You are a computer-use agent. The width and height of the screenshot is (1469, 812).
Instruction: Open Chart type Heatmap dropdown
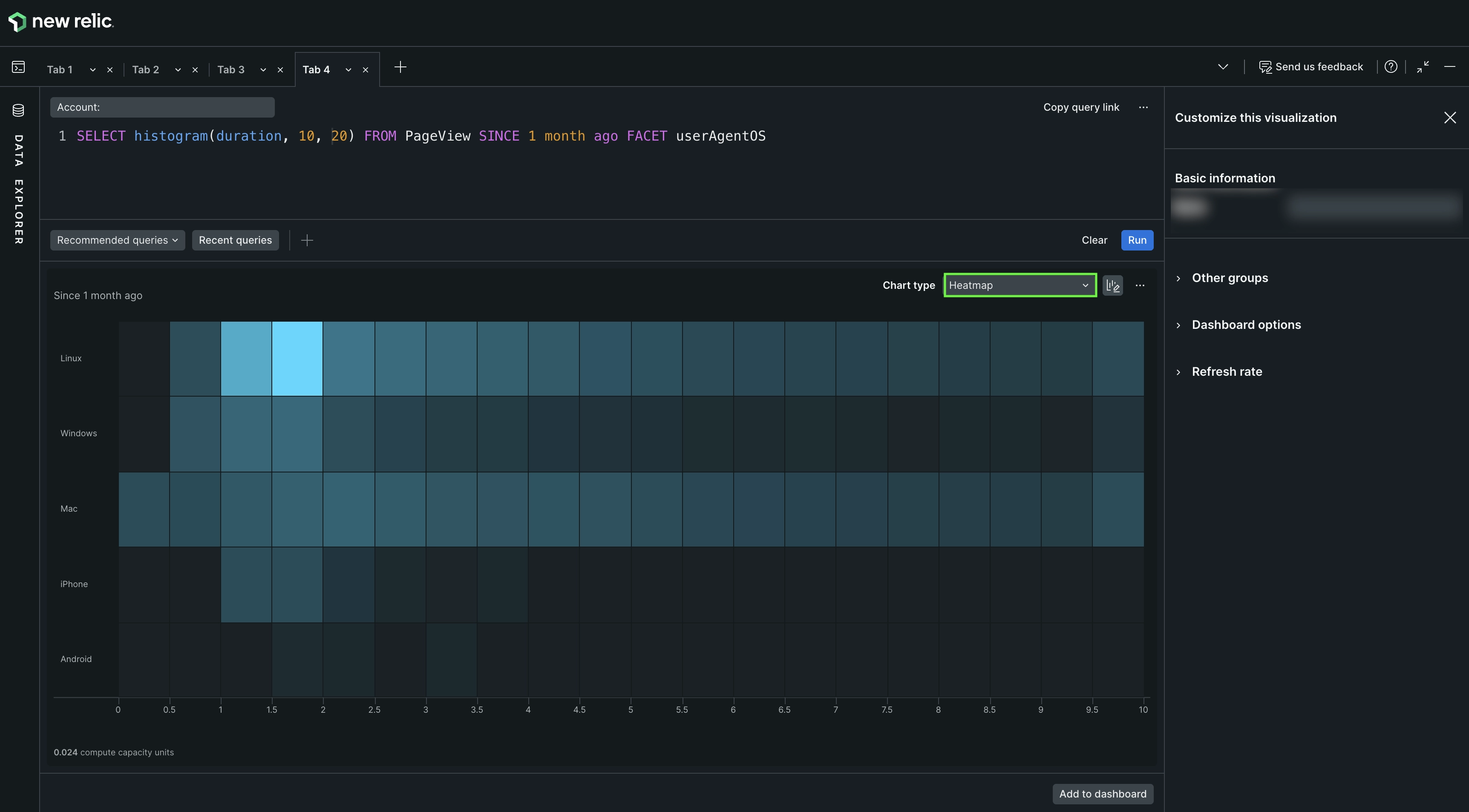pyautogui.click(x=1019, y=286)
